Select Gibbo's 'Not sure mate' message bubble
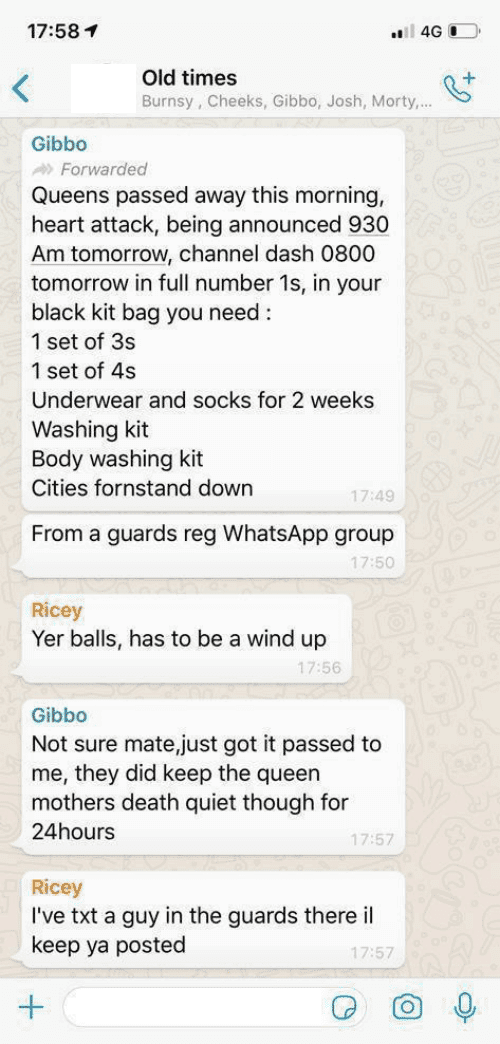 pyautogui.click(x=213, y=776)
